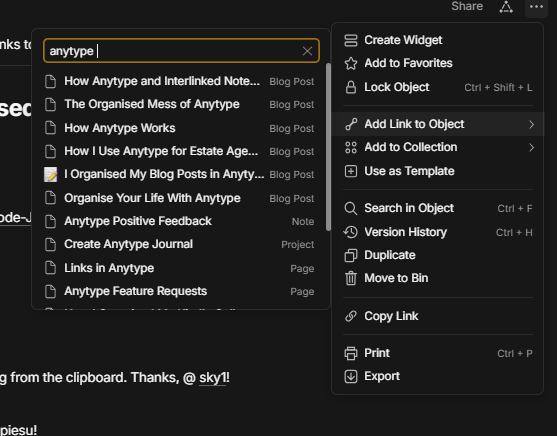Select Organise Your Life With Anytype result
The height and width of the screenshot is (436, 557).
point(180,198)
